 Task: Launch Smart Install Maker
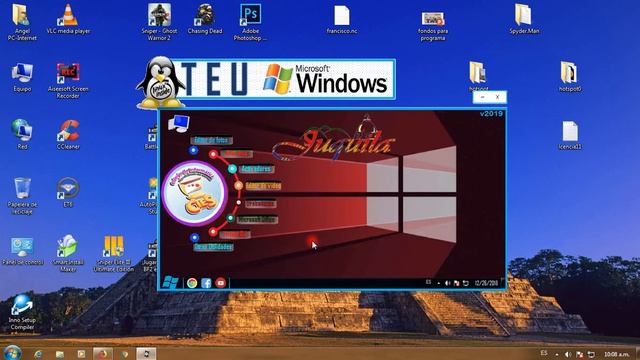(x=68, y=253)
